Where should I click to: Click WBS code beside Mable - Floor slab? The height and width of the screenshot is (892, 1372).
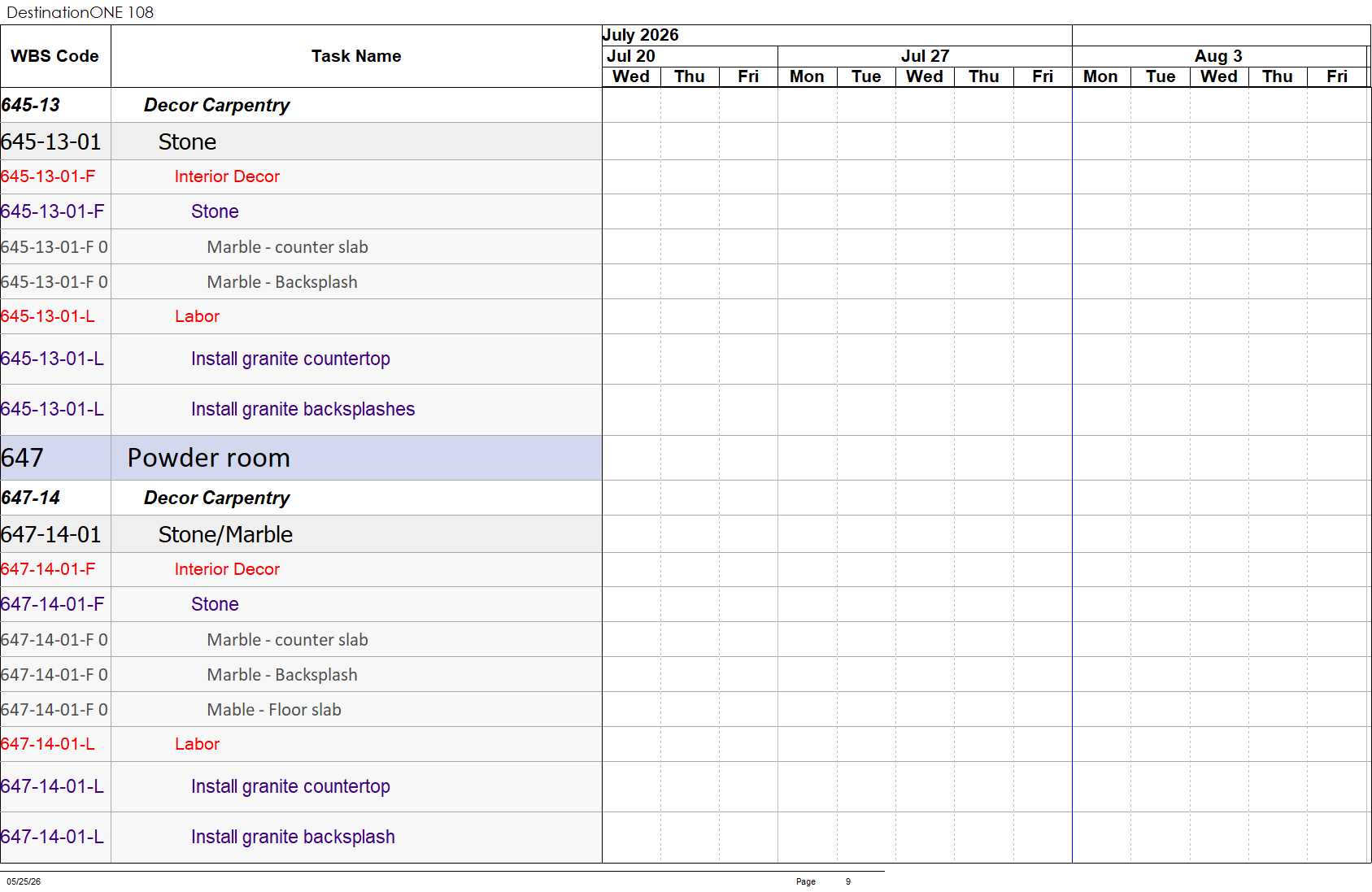click(x=54, y=710)
